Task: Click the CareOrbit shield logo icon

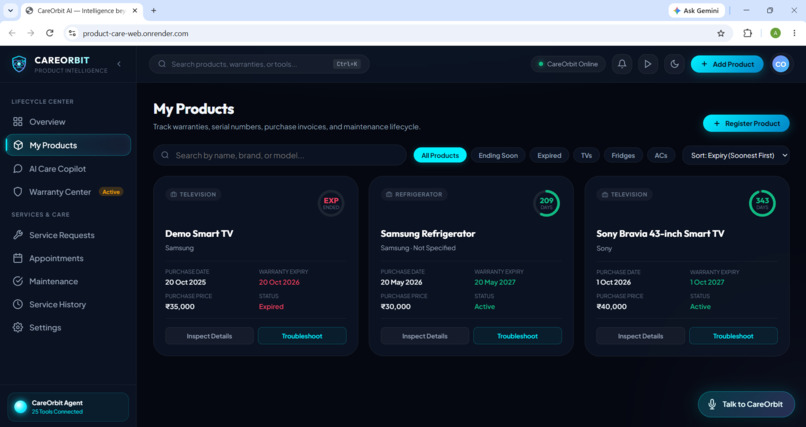Action: pos(19,64)
